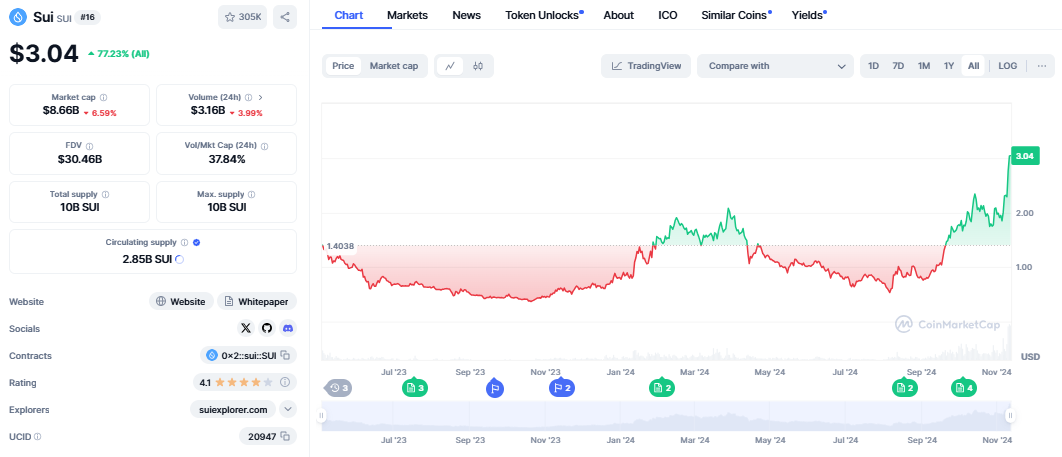The height and width of the screenshot is (457, 1062).
Task: Click Vol/Mkt Cap (24h) info icon
Action: (265, 146)
